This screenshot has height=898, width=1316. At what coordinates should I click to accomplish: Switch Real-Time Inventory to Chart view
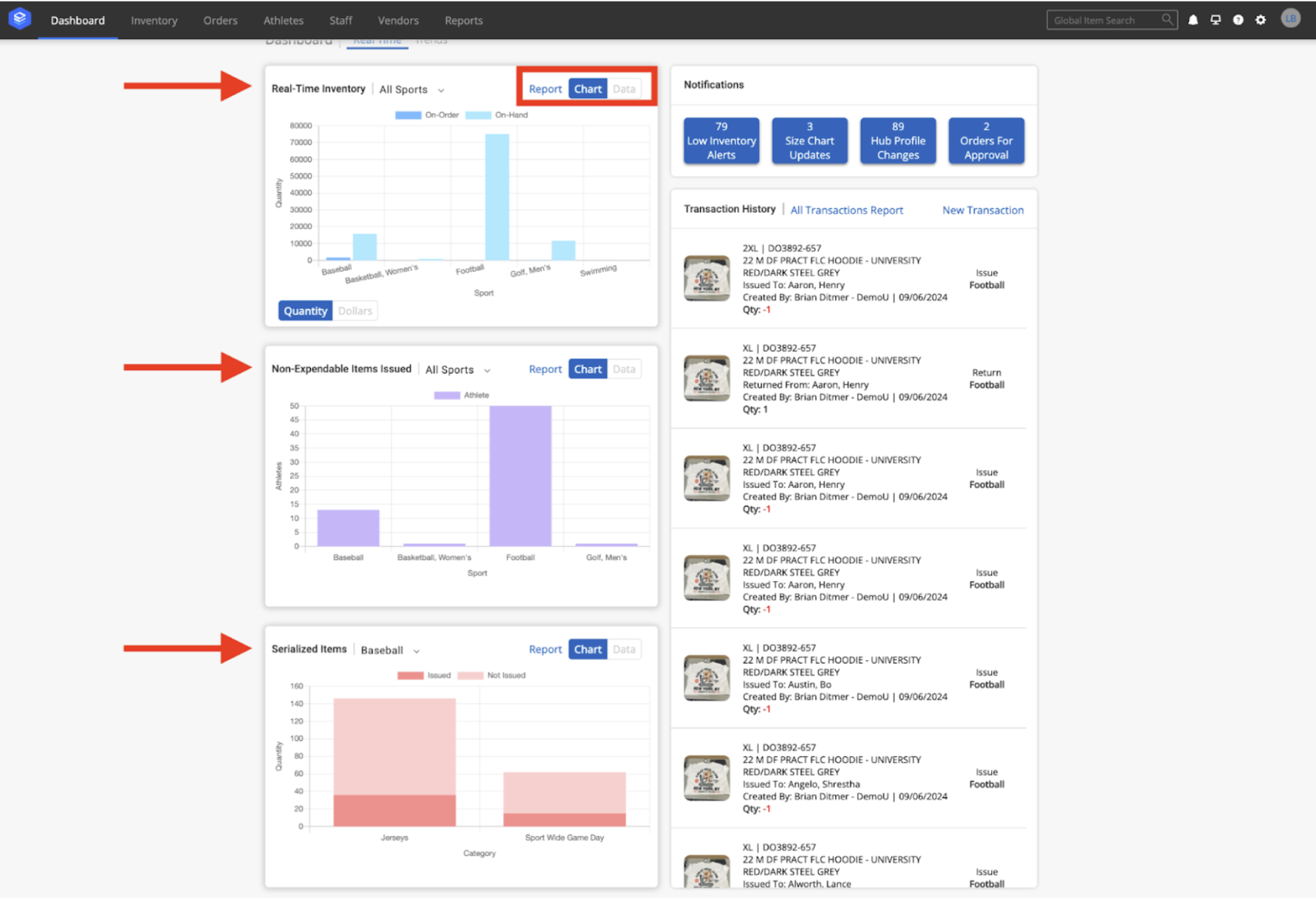tap(588, 89)
